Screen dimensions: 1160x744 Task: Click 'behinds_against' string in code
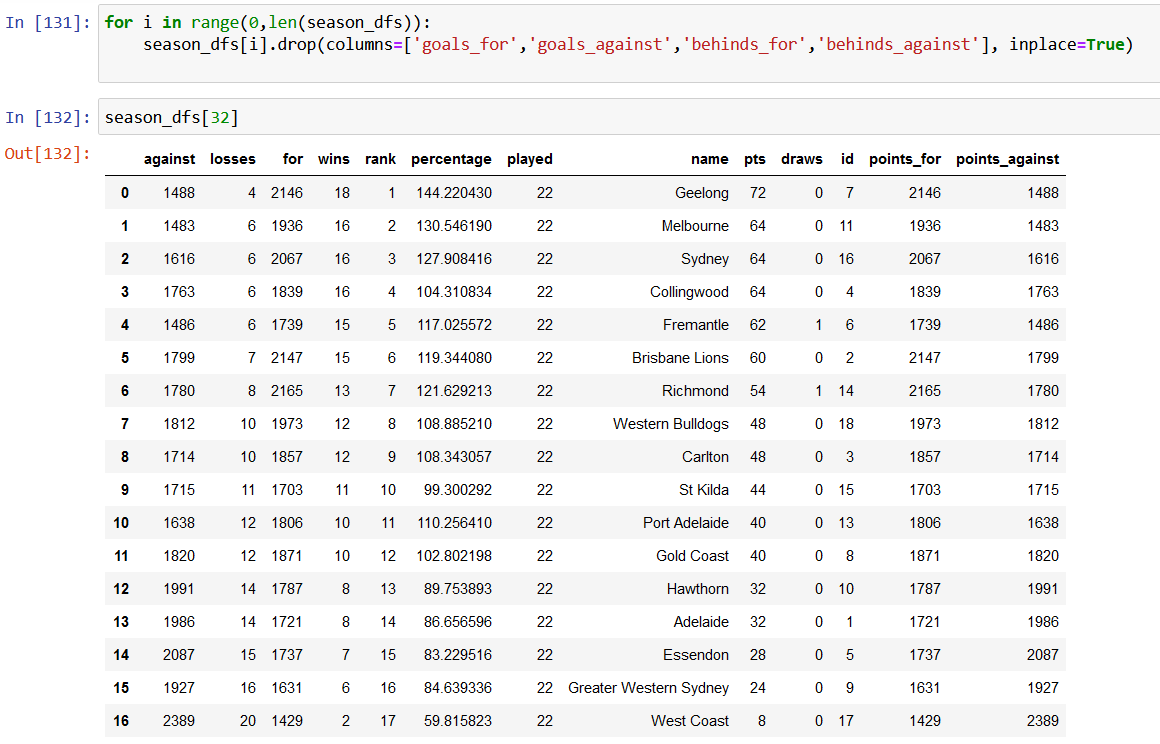point(898,44)
